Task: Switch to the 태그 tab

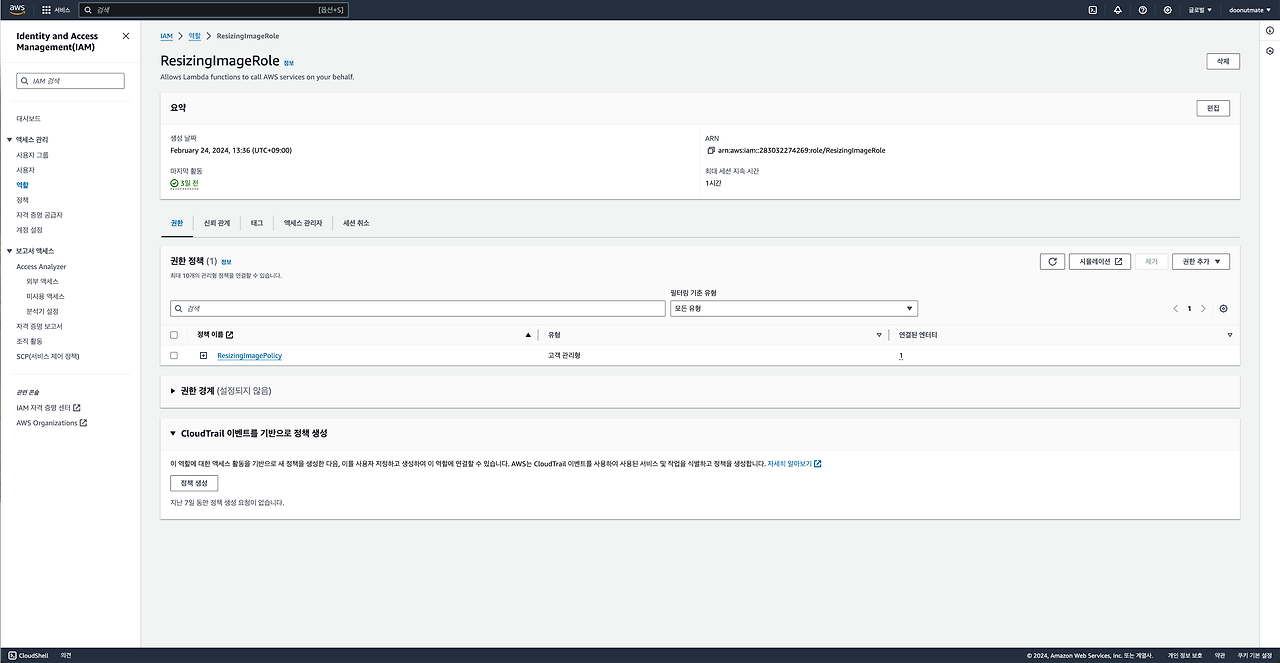Action: [257, 223]
